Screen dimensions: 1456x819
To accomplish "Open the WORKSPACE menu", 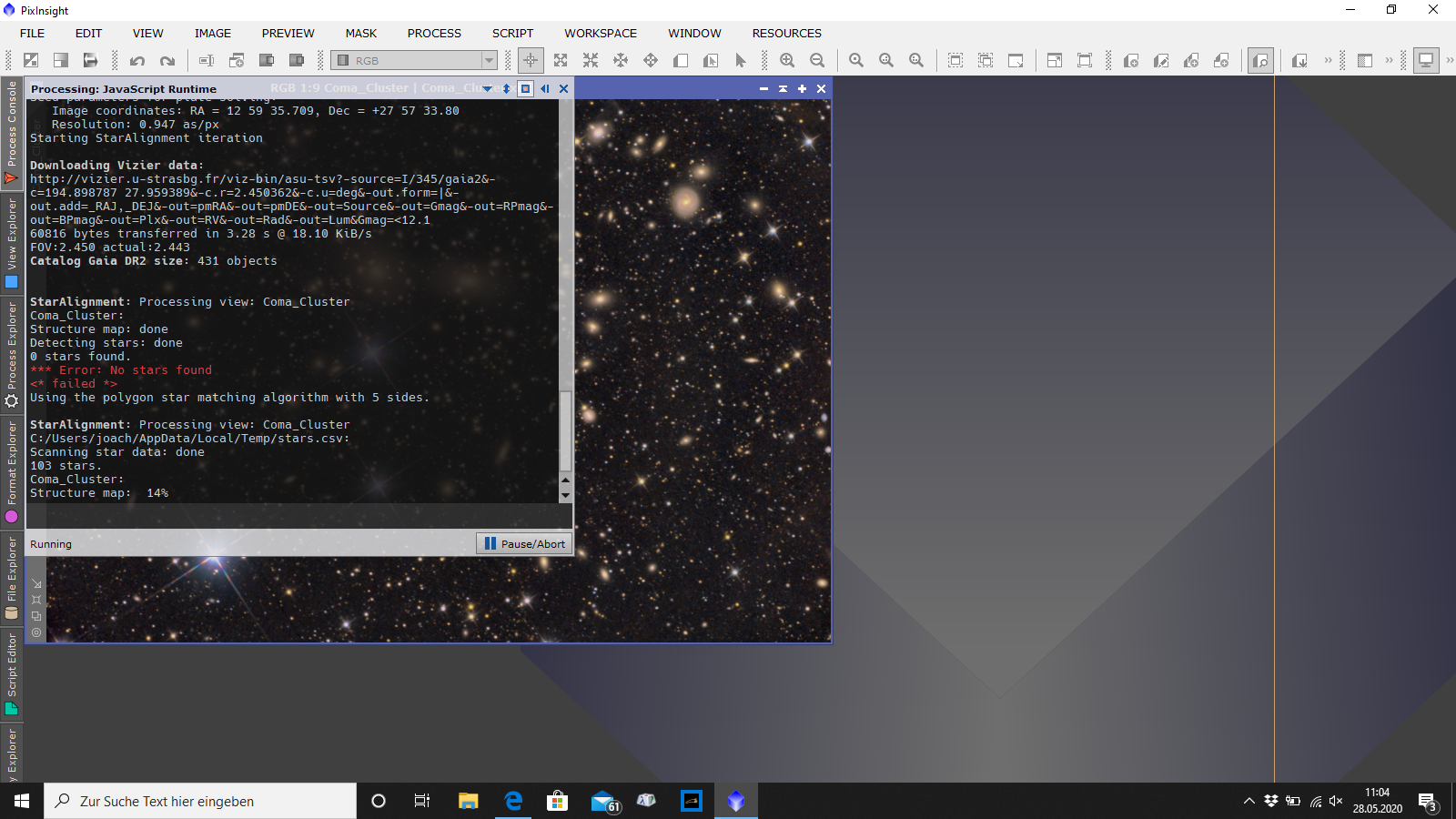I will coord(601,33).
